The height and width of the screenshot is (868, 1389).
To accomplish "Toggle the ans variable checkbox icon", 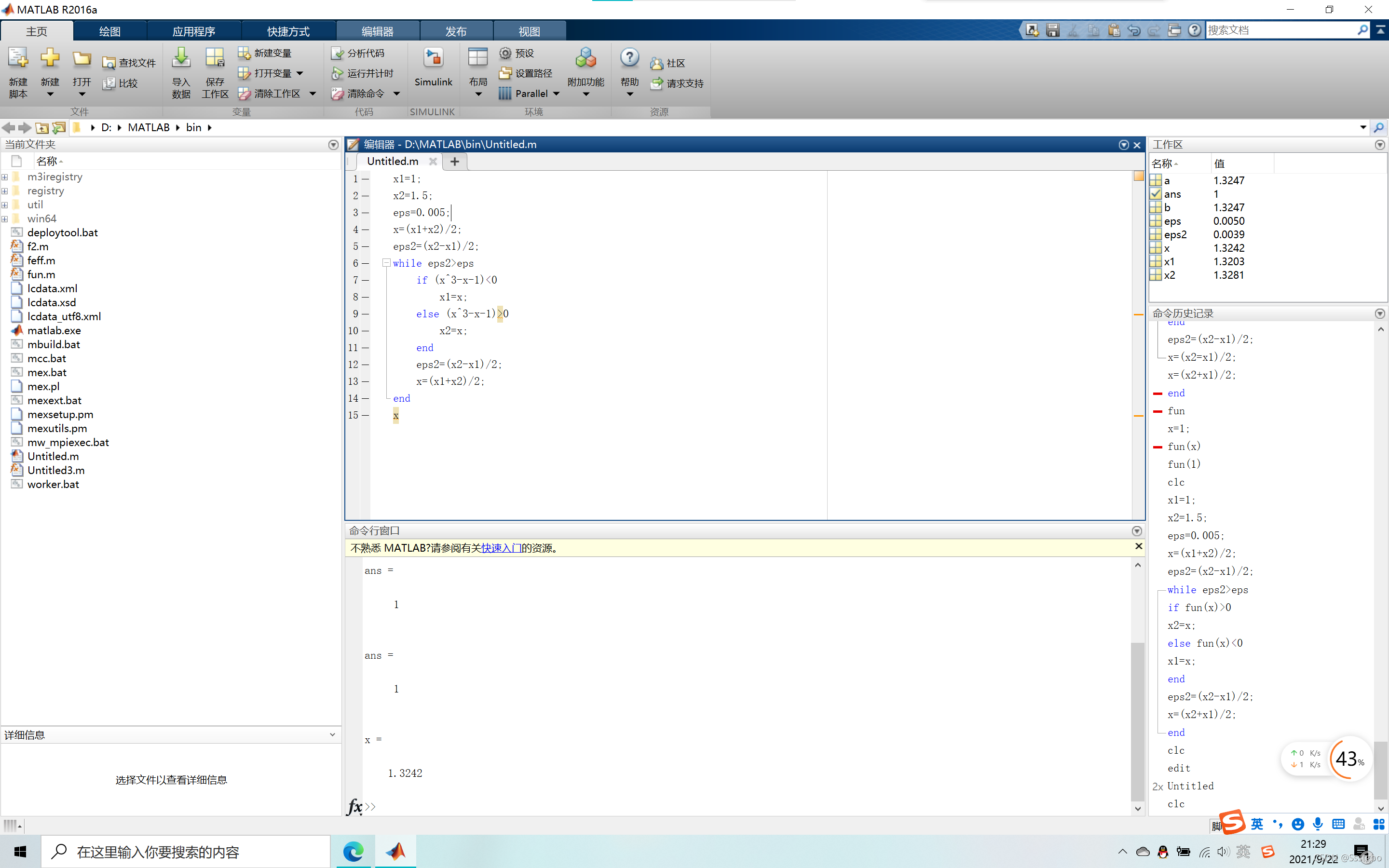I will pyautogui.click(x=1156, y=194).
